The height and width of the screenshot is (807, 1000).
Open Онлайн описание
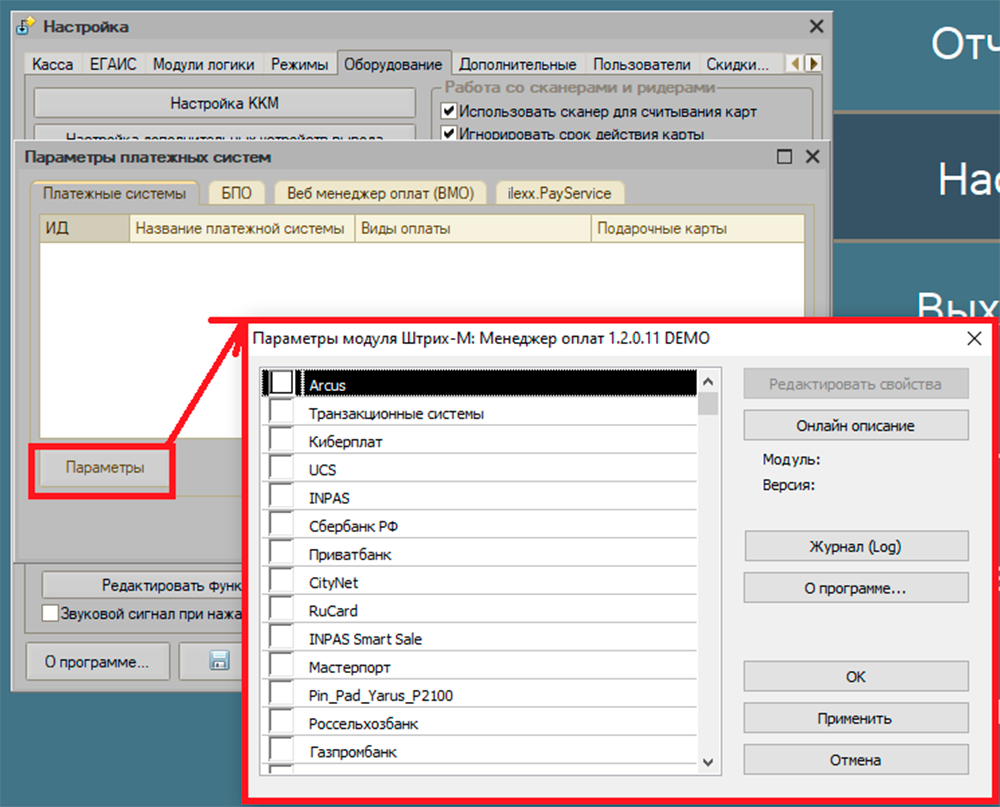(x=856, y=426)
